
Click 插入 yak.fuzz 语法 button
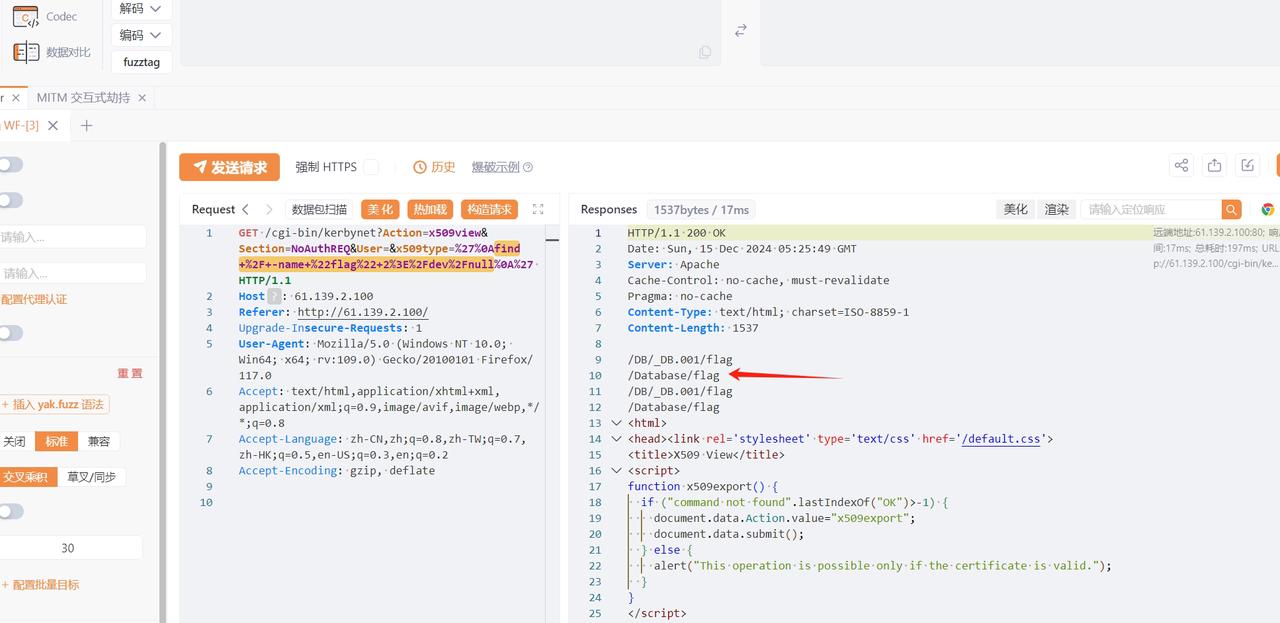point(55,404)
